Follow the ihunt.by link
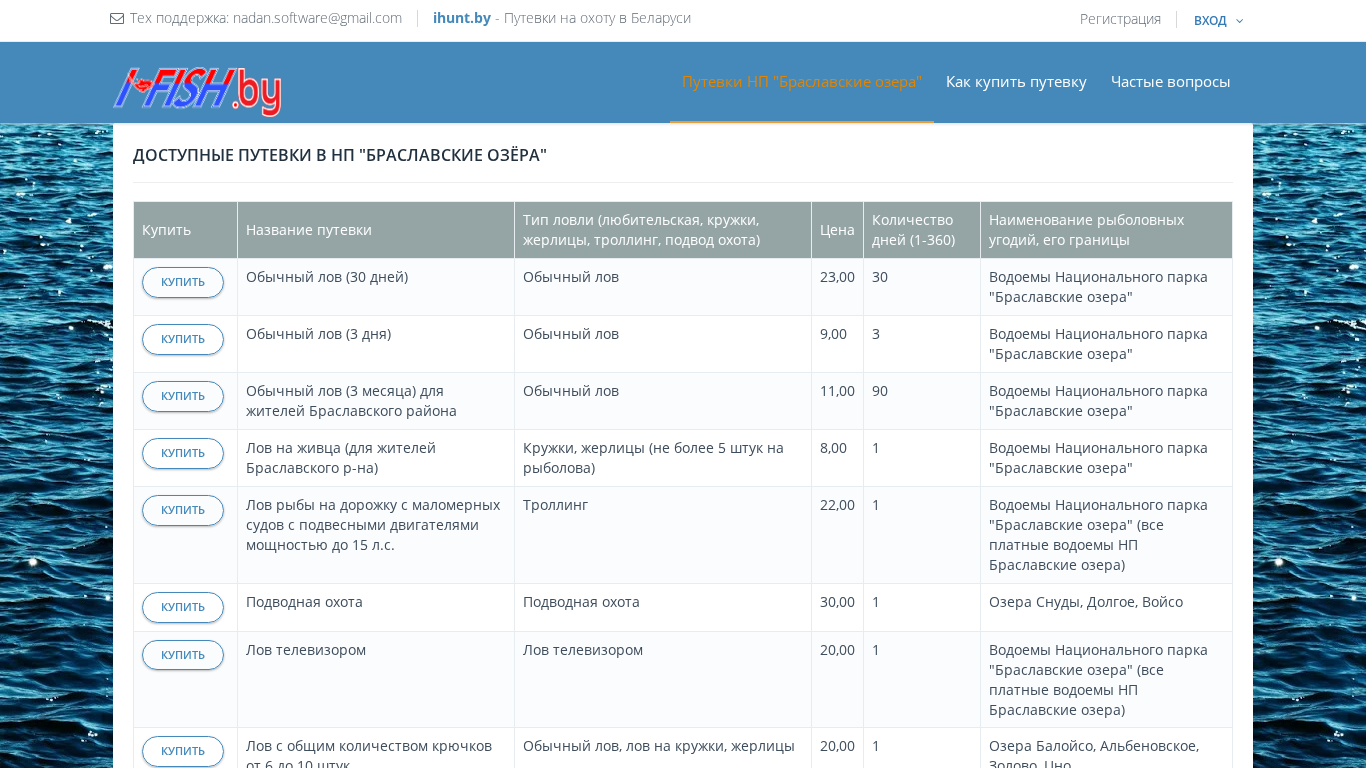This screenshot has width=1366, height=768. 462,18
